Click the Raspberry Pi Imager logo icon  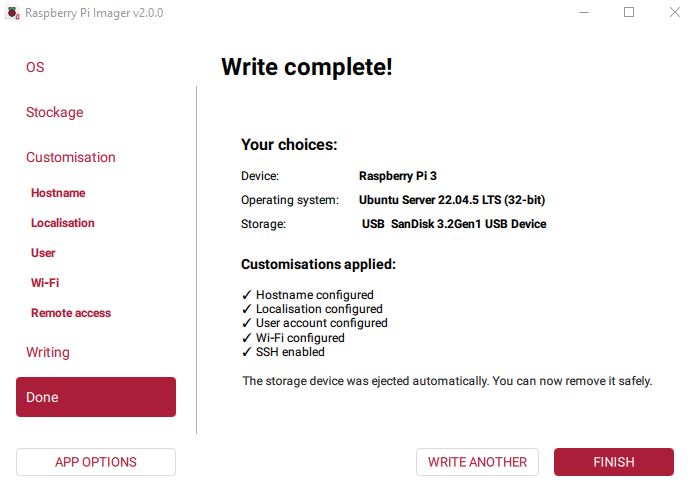(12, 13)
